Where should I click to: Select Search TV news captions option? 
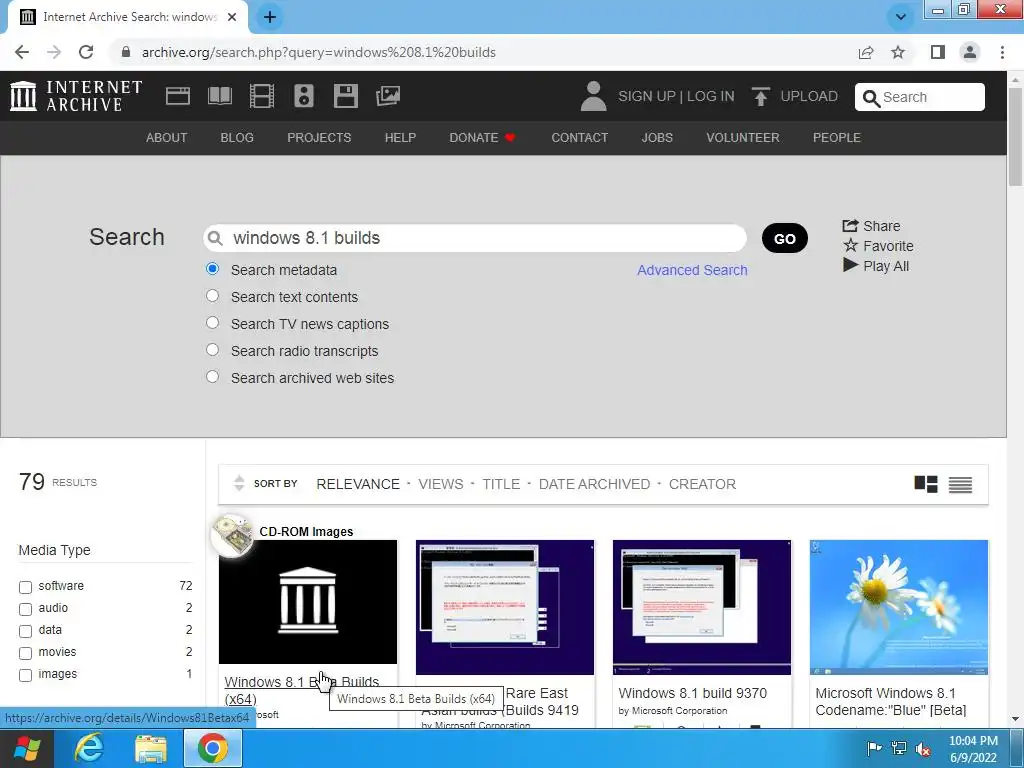pos(212,323)
